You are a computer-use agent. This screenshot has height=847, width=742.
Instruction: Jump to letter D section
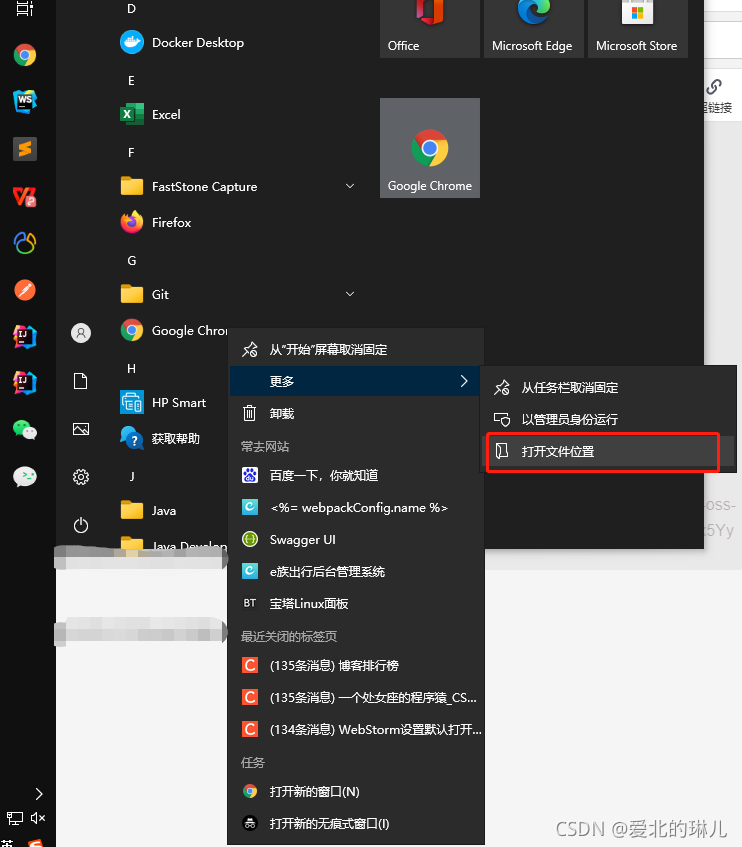(x=131, y=9)
